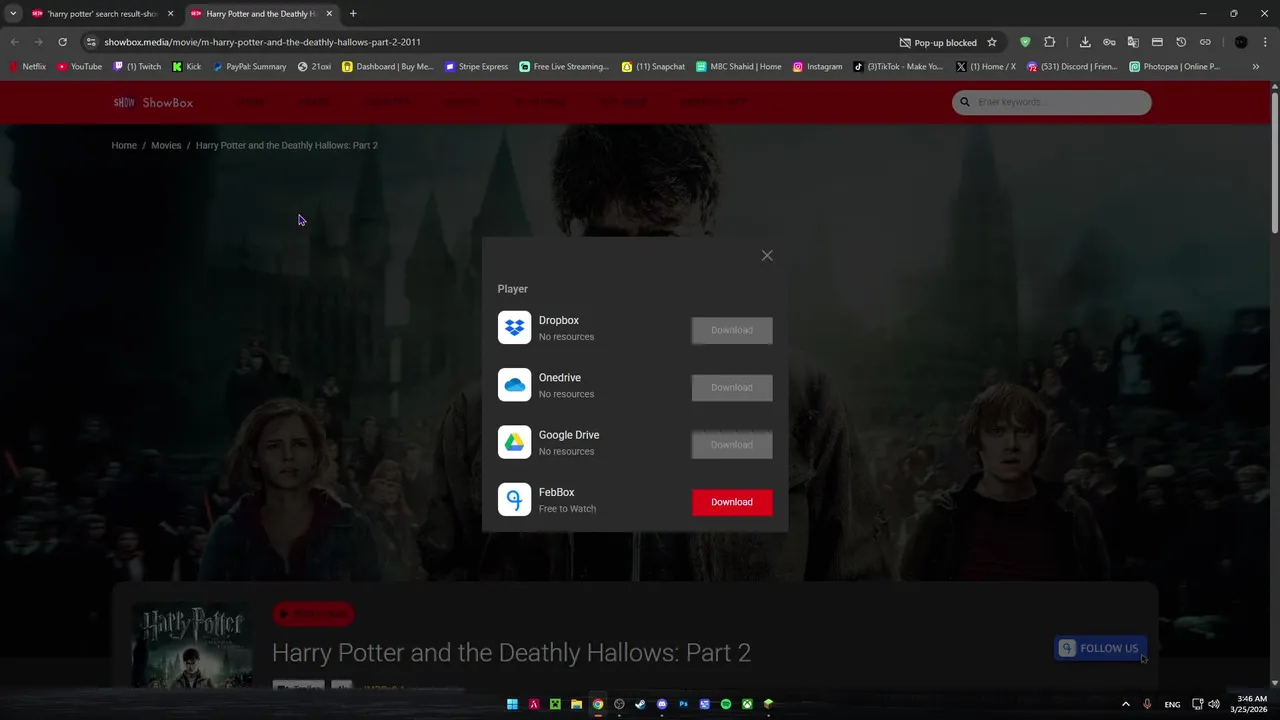Close the 'harry potter' search result tab
The image size is (1280, 720).
click(170, 14)
